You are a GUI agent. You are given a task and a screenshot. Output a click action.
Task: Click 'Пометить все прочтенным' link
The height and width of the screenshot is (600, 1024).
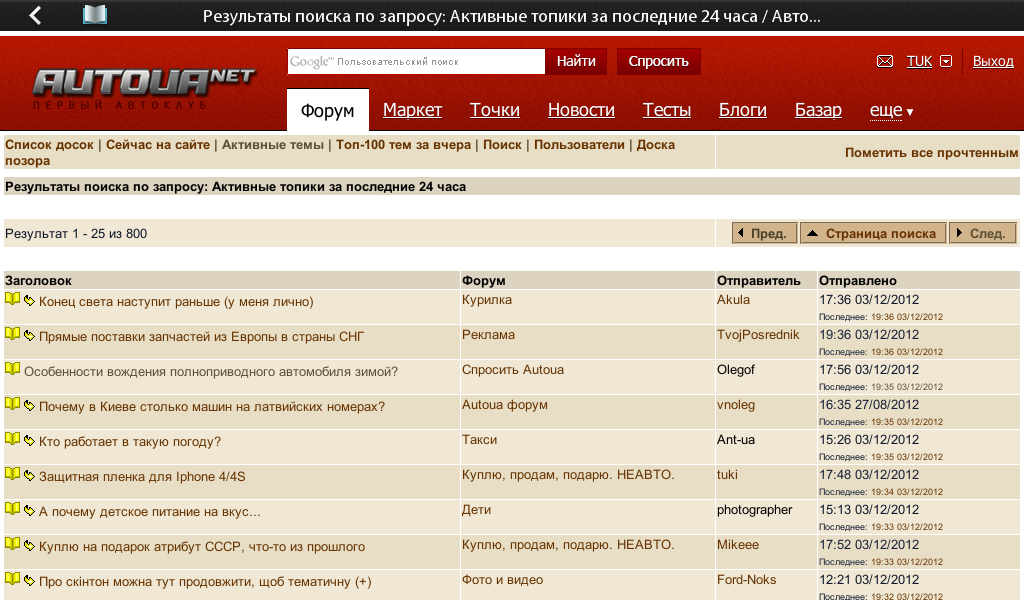[x=931, y=153]
